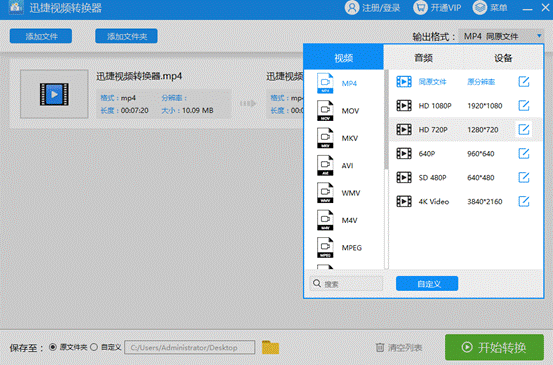Click the 添加文件 button
Screen dimensions: 553x365
(41, 36)
